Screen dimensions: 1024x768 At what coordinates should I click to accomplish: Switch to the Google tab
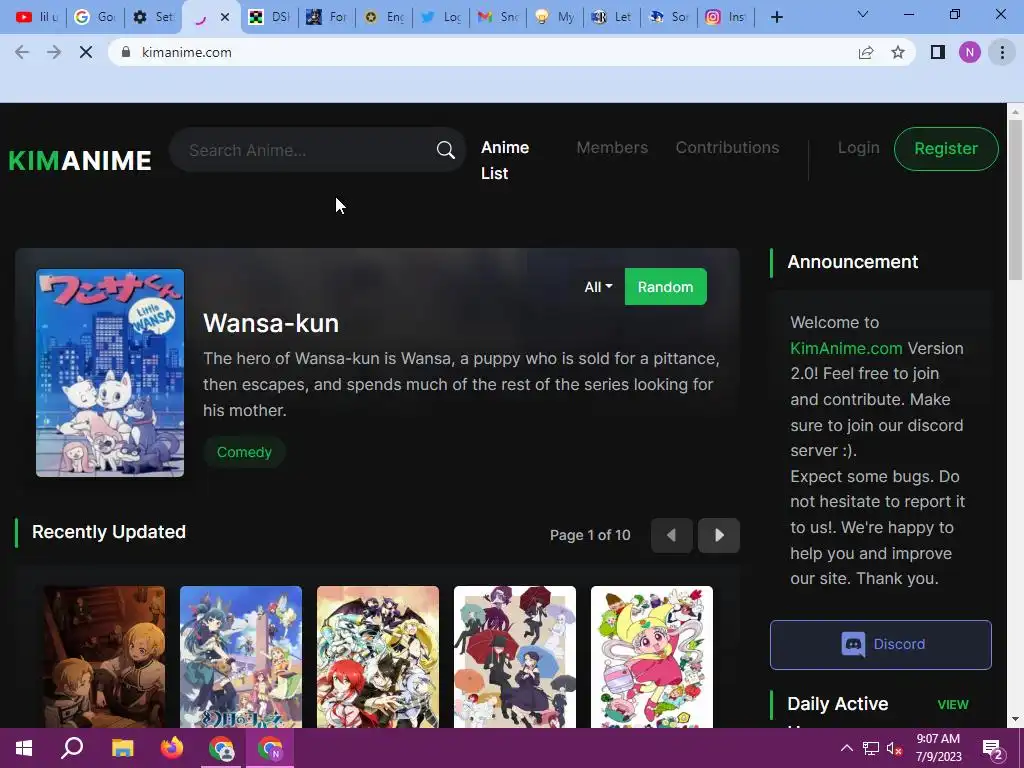pyautogui.click(x=95, y=17)
